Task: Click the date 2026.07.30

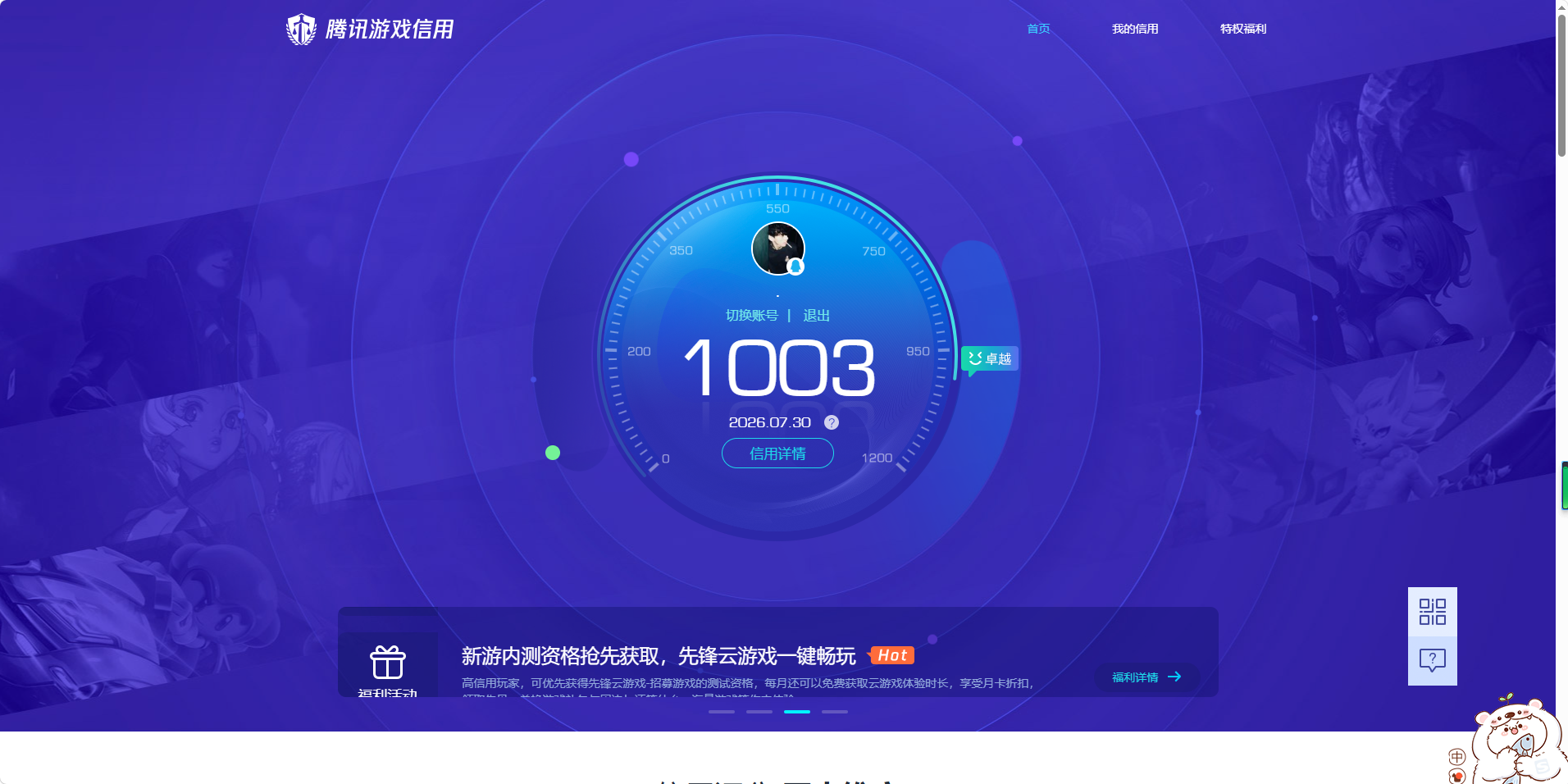Action: (769, 422)
